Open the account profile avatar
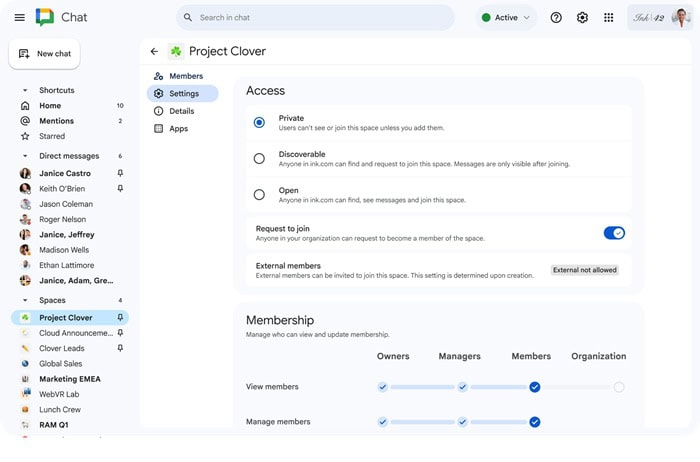Screen dimensions: 700x462 681,17
